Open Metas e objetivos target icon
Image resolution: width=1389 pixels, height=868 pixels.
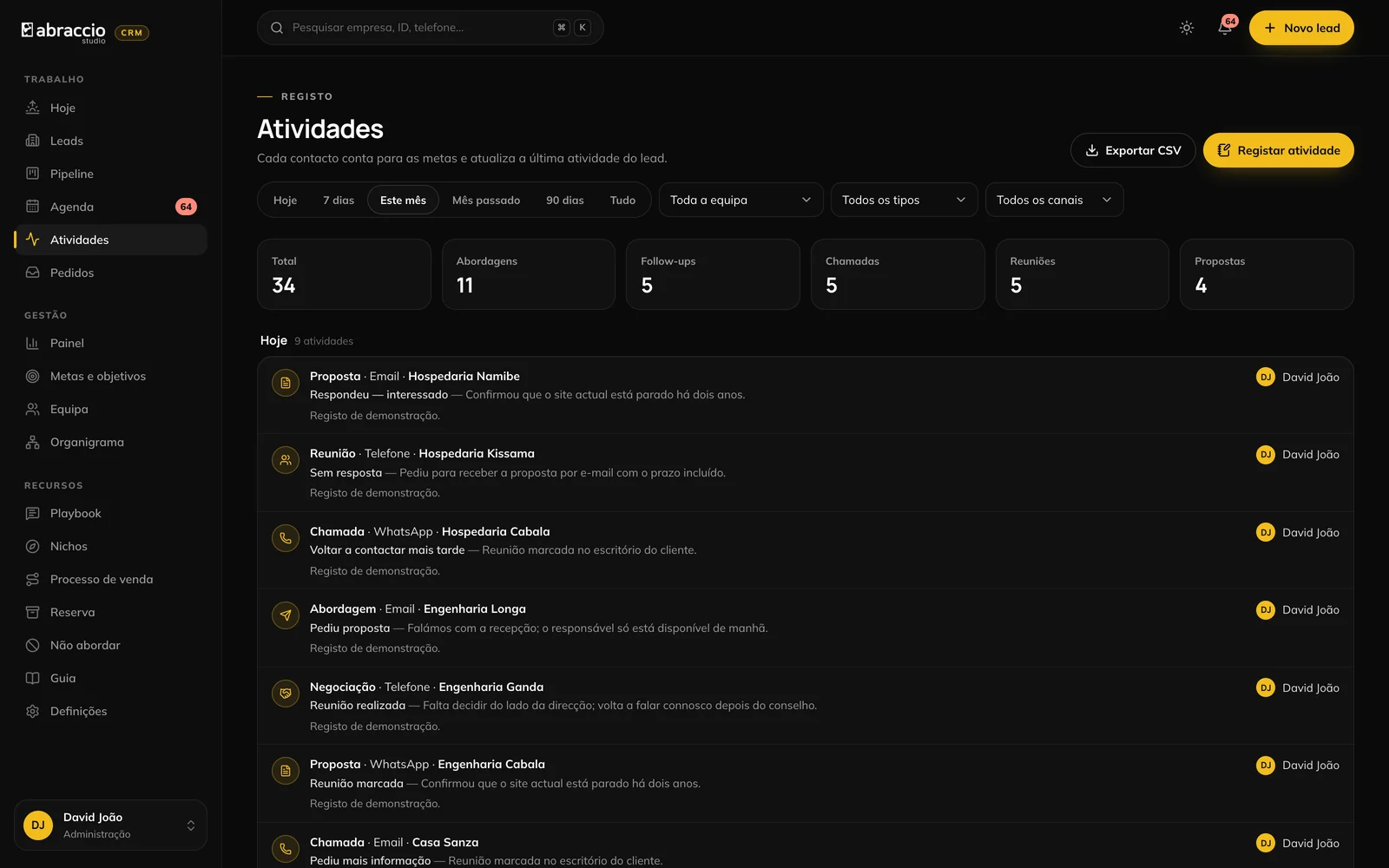(33, 376)
